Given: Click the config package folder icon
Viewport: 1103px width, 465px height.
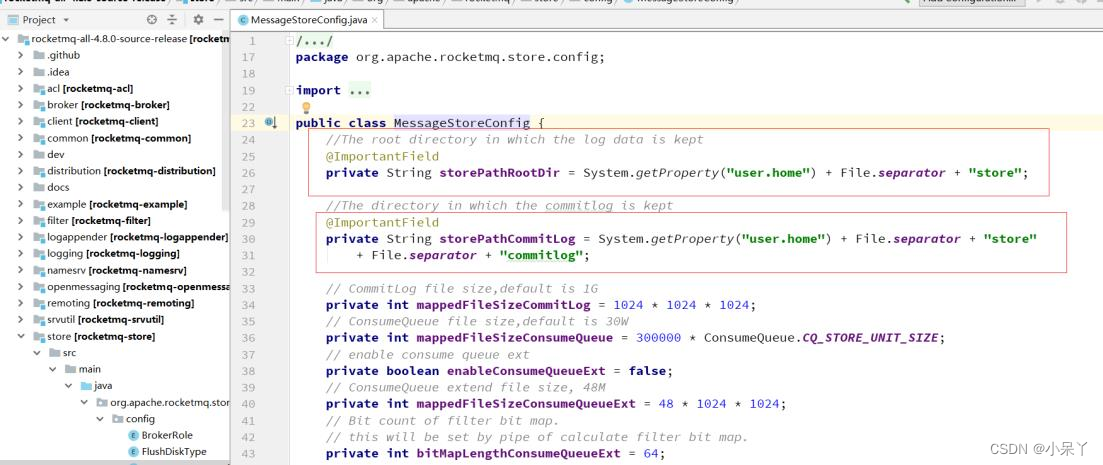Looking at the screenshot, I should click(117, 419).
